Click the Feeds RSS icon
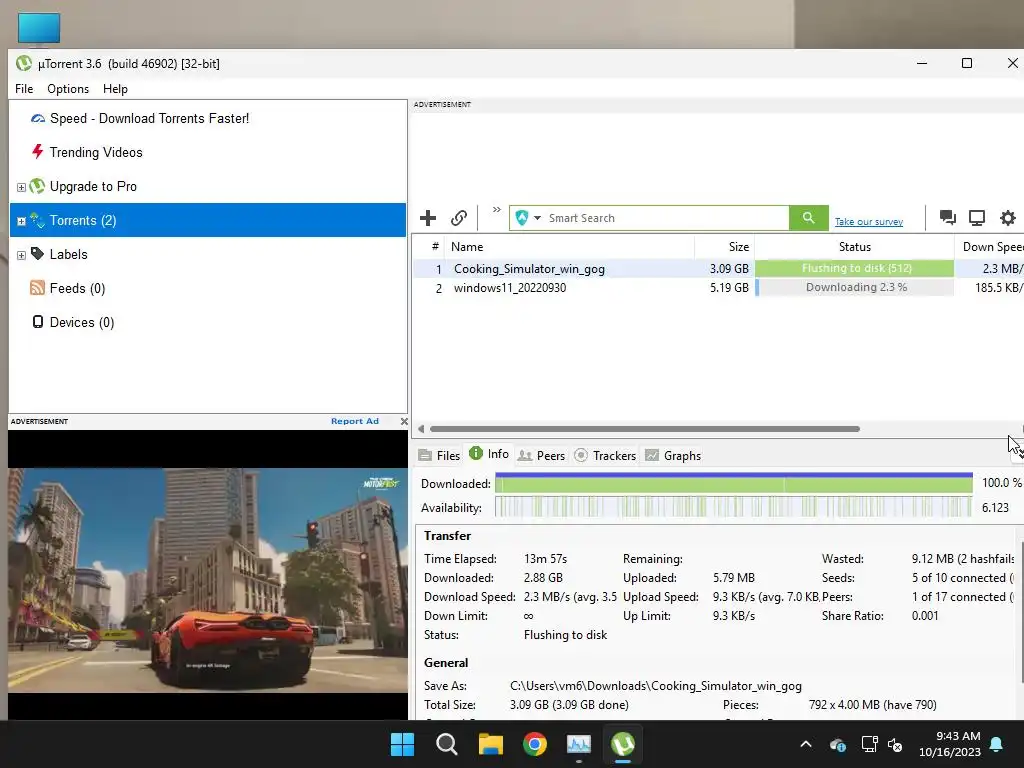The width and height of the screenshot is (1024, 768). tap(38, 287)
